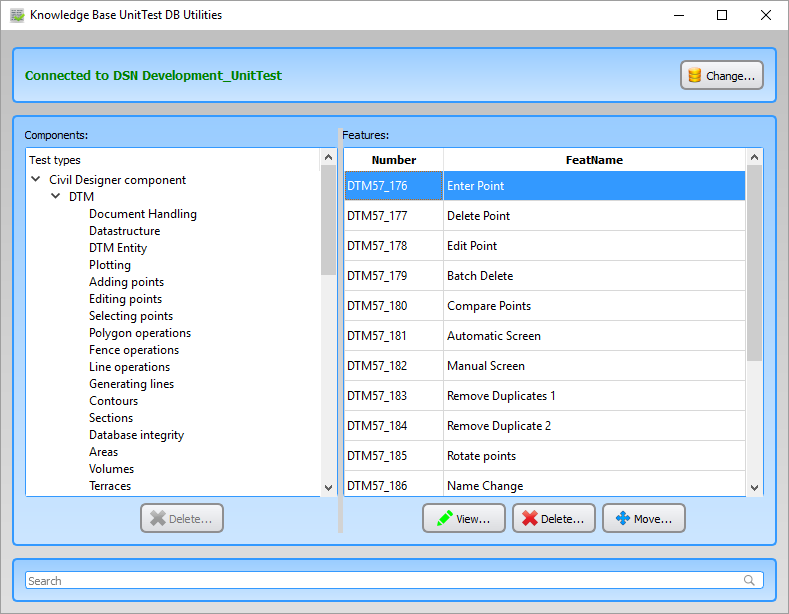Viewport: 789px width, 614px height.
Task: Click number cell DTM57_185
Action: (393, 456)
